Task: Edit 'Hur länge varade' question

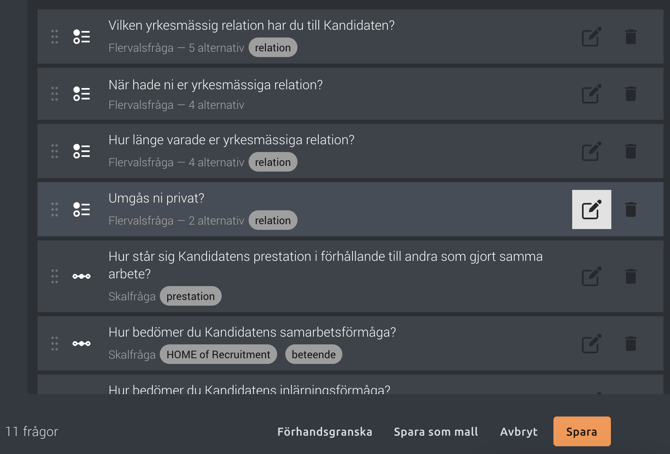Action: [591, 151]
